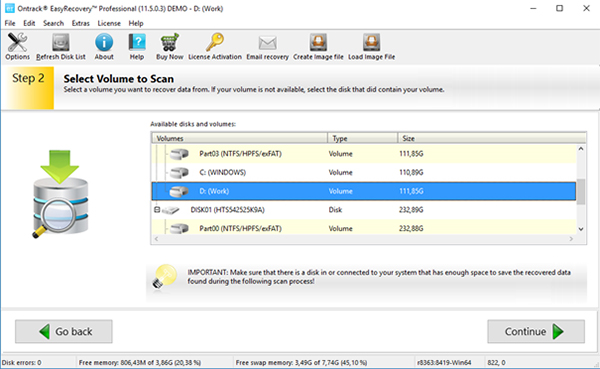This screenshot has height=369, width=600.
Task: Click the Disk type cell for DISK01
Action: tap(335, 210)
